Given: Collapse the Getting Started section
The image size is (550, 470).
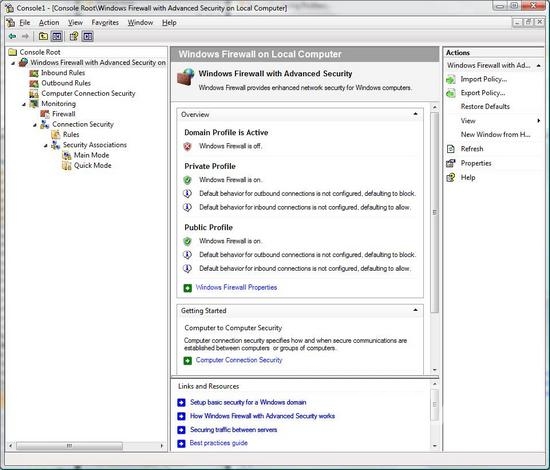Looking at the screenshot, I should (415, 310).
